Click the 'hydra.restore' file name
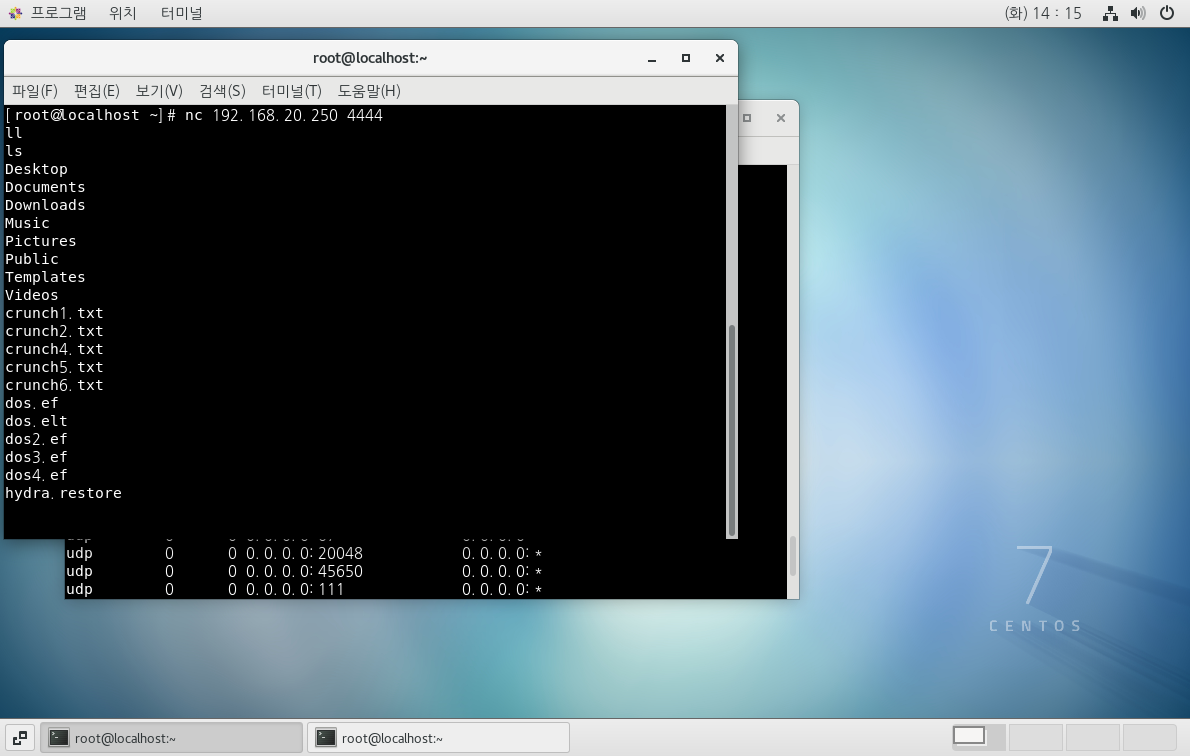The height and width of the screenshot is (756, 1190). (x=64, y=493)
